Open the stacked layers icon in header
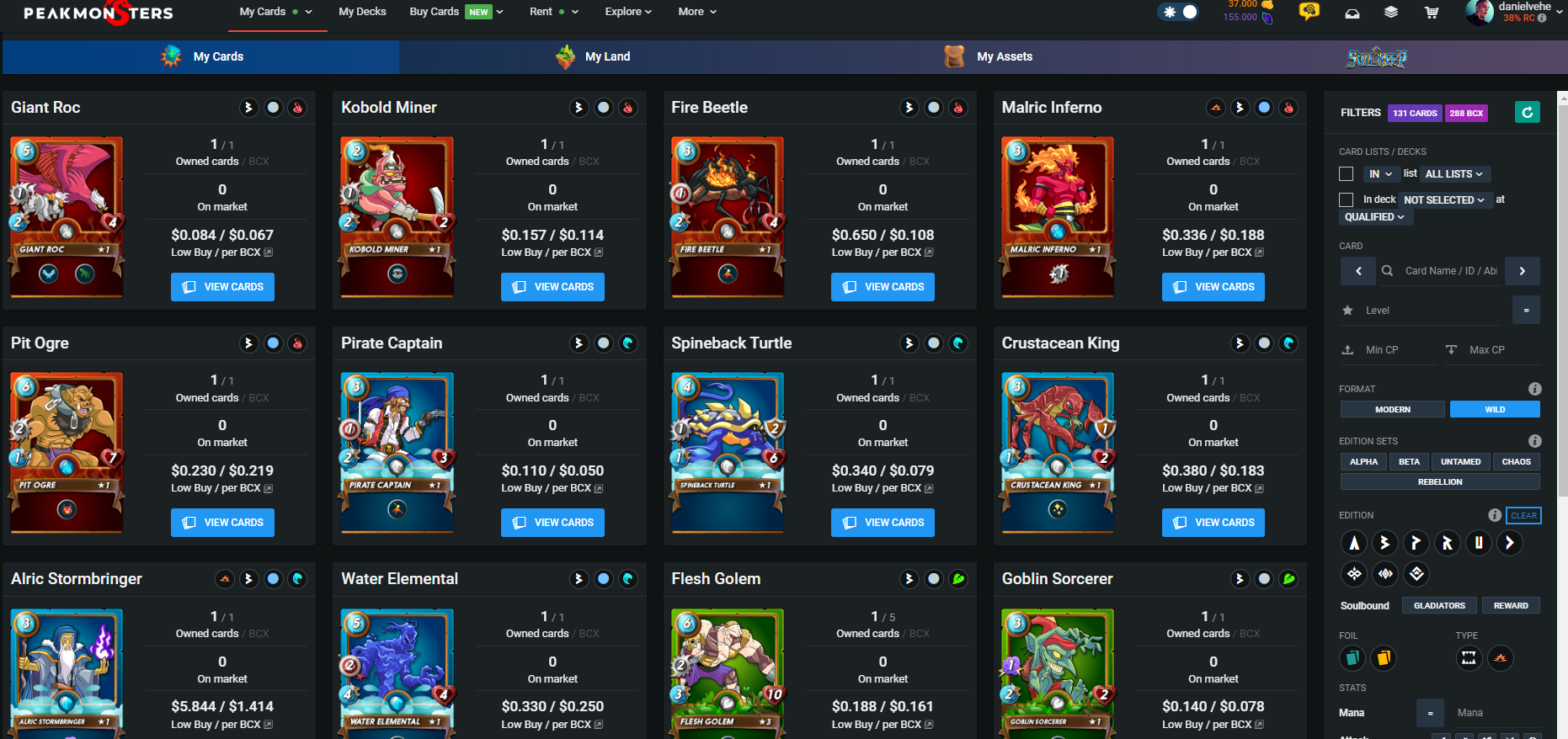1568x739 pixels. click(x=1391, y=12)
